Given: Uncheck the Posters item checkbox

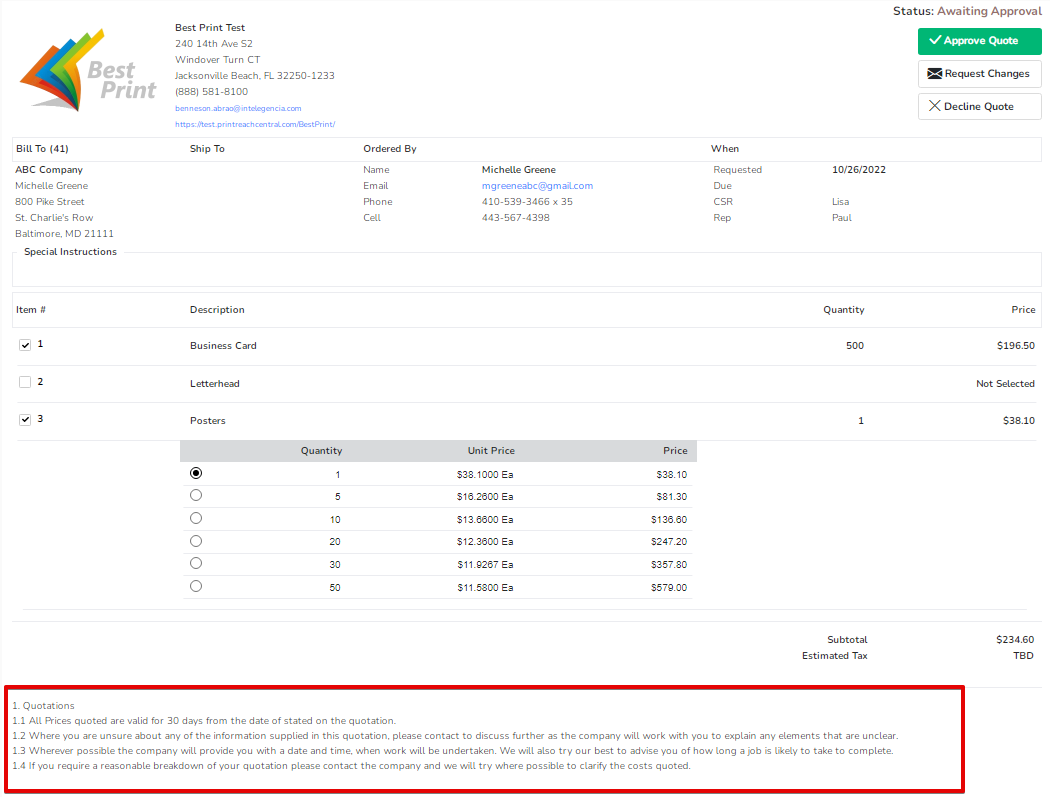Looking at the screenshot, I should coord(25,419).
